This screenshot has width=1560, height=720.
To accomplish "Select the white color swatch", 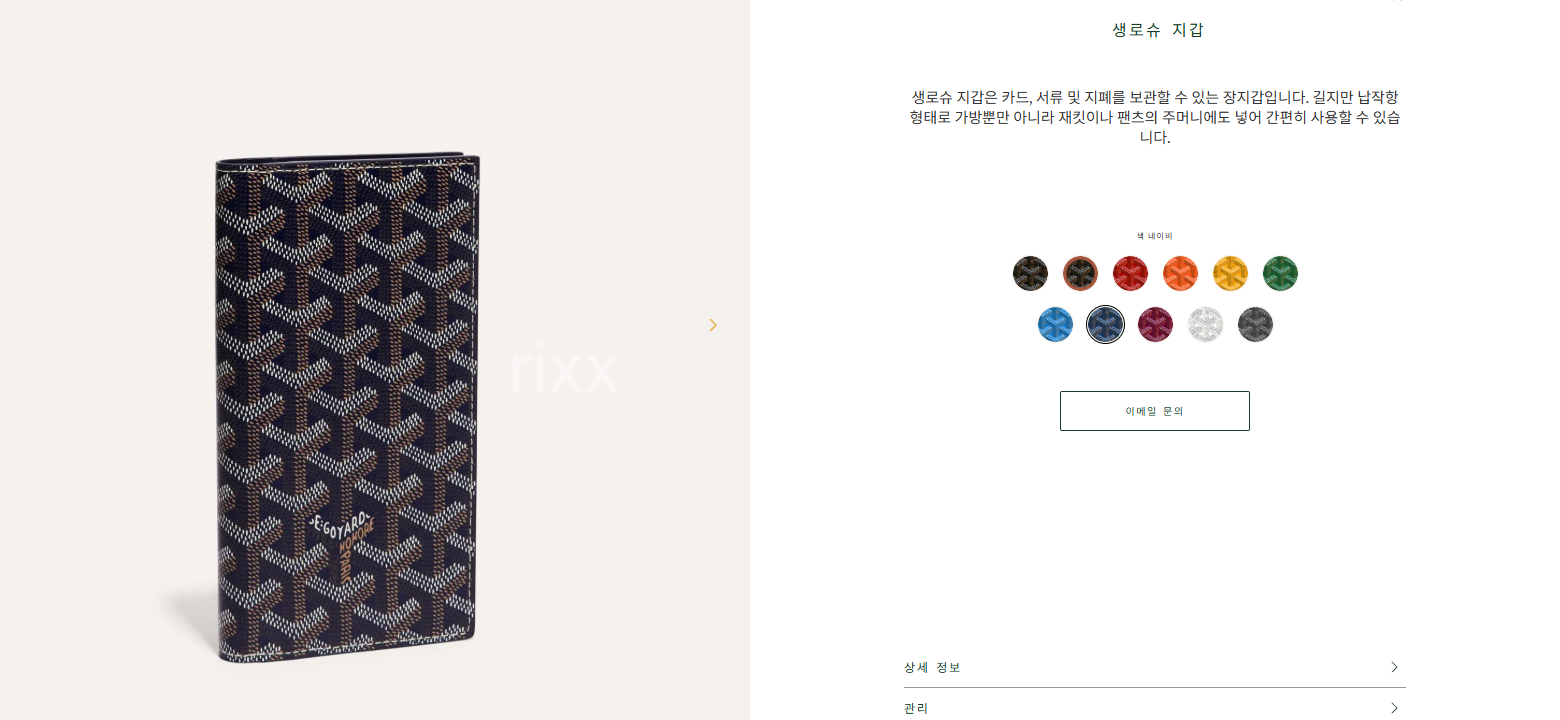I will point(1205,324).
